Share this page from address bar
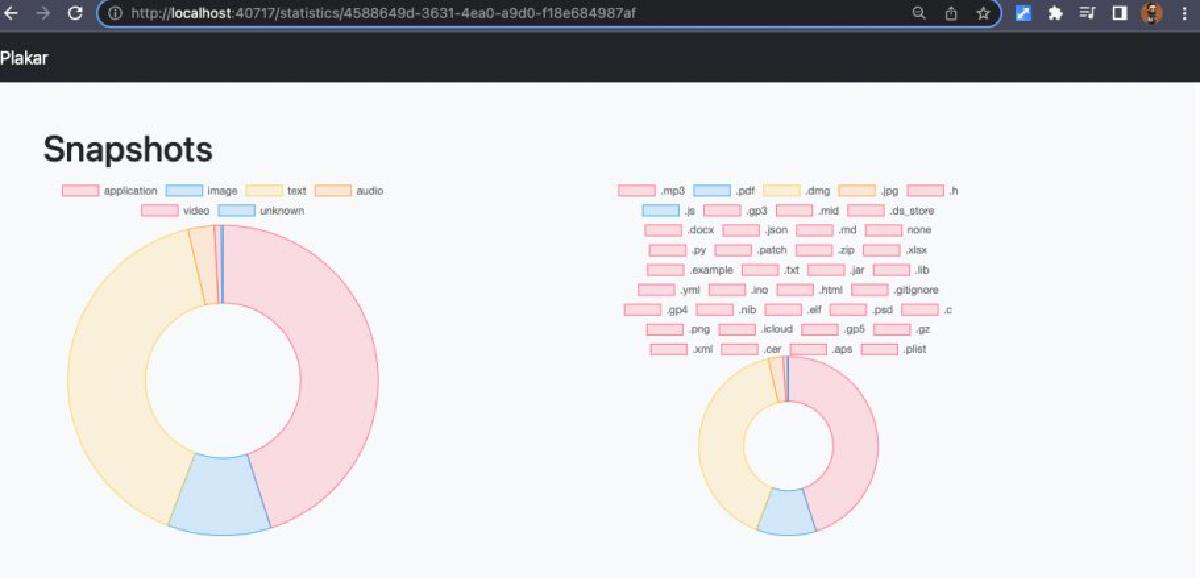The height and width of the screenshot is (578, 1200). [x=951, y=14]
